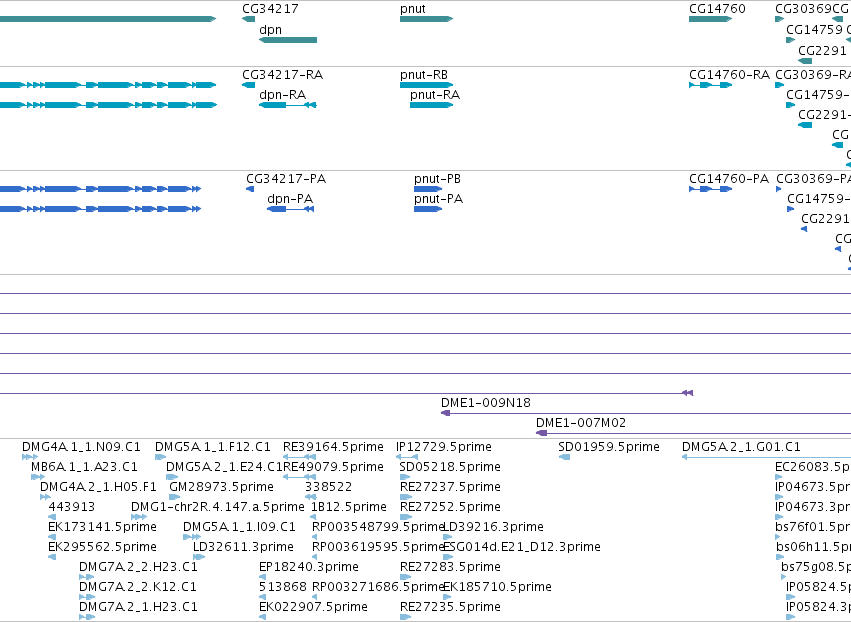Select the IP12729.5prime EST label
Screen dimensions: 851x622
tap(443, 447)
